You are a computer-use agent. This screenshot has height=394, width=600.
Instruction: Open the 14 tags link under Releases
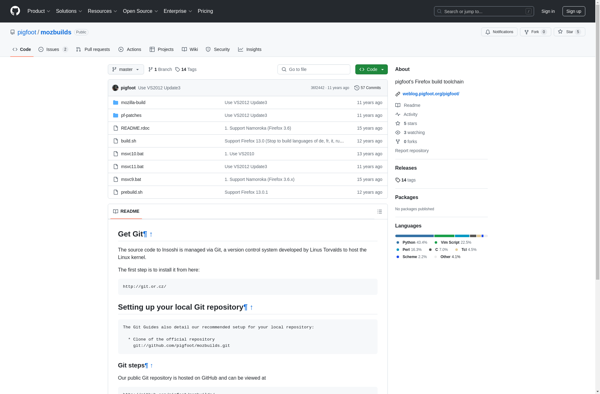[405, 180]
